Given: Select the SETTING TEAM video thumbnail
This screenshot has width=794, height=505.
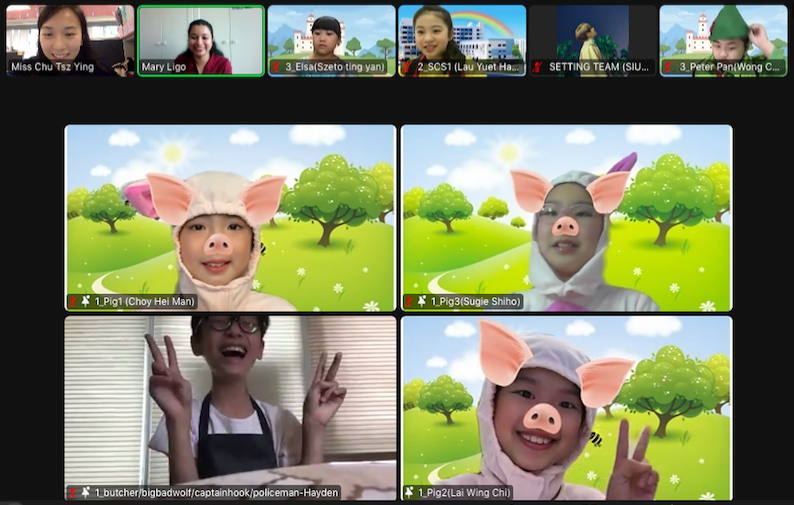Looking at the screenshot, I should 593,41.
